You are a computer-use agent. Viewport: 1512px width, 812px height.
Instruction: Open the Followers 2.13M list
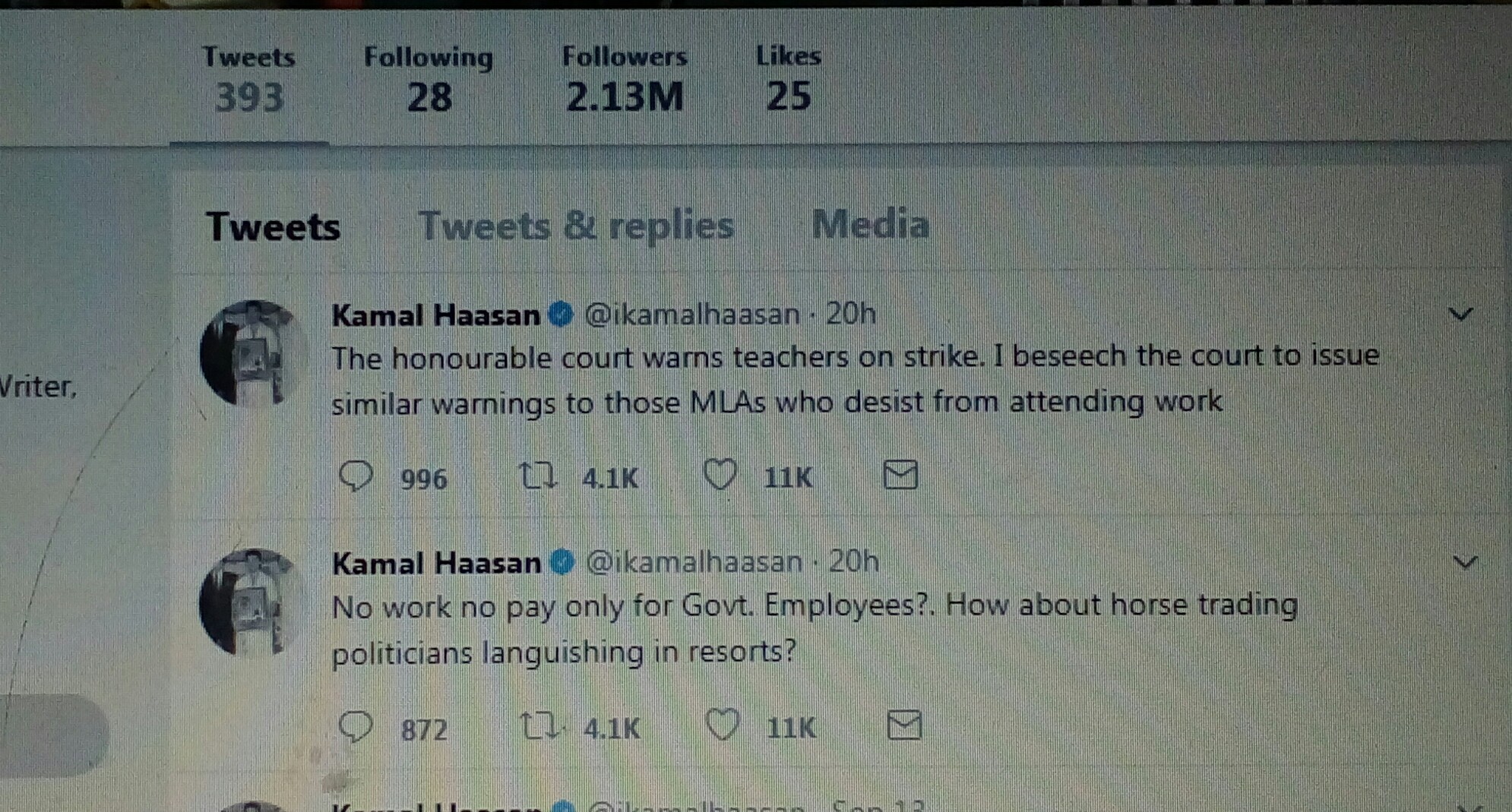tap(625, 78)
